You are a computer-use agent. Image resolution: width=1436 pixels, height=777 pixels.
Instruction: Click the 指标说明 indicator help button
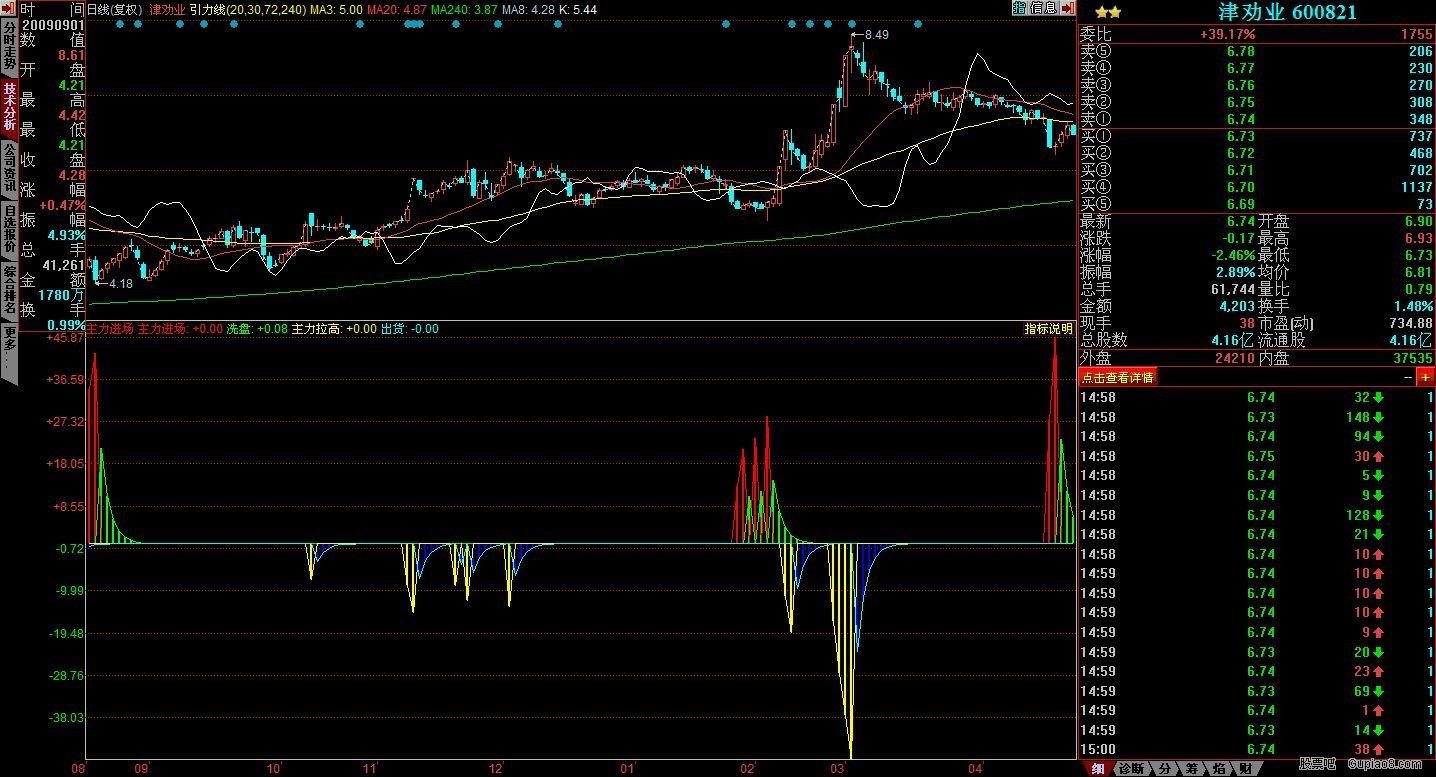[x=1048, y=328]
